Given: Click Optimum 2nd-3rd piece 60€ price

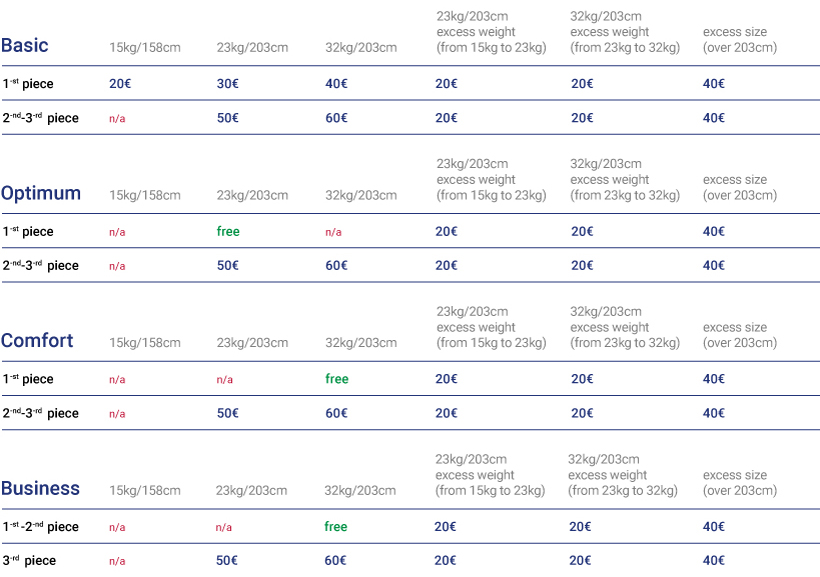Looking at the screenshot, I should 336,266.
